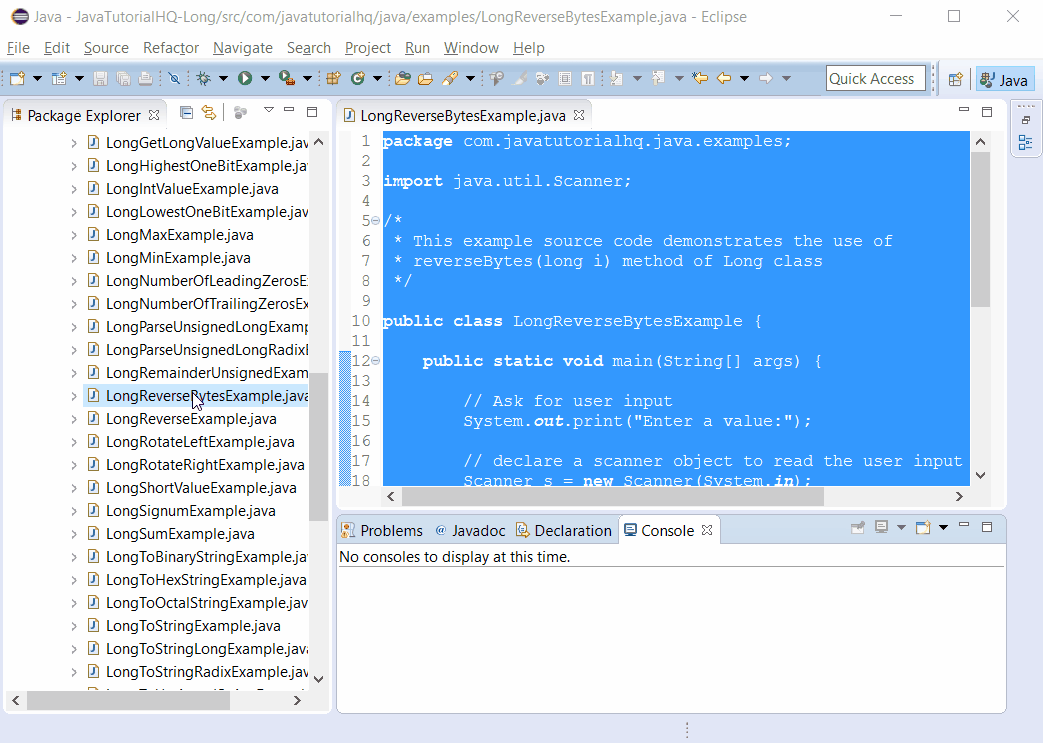This screenshot has height=743, width=1043.
Task: Toggle Mark Occurrences in the toolbar
Action: coord(518,78)
